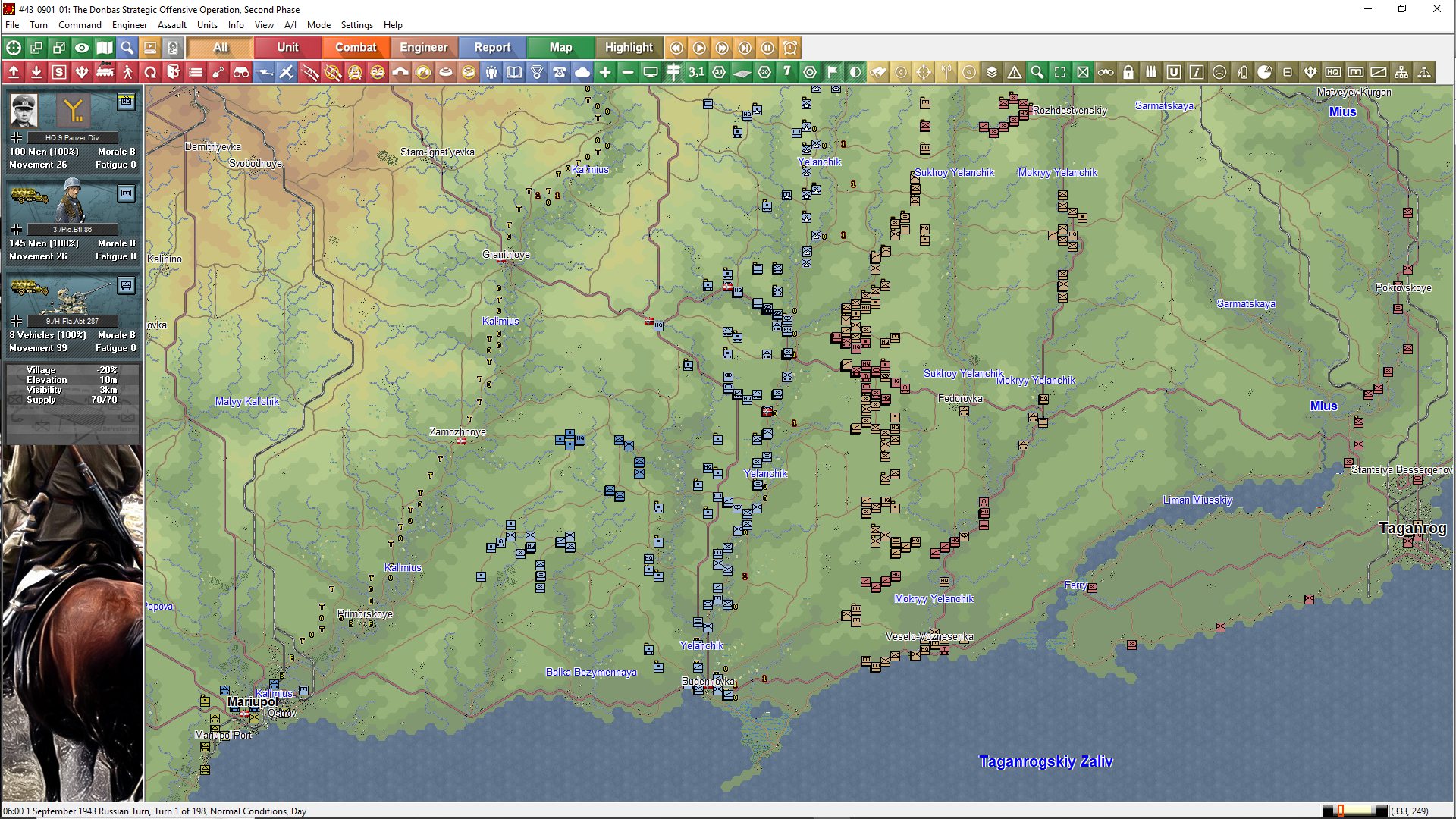Viewport: 1456px width, 819px height.
Task: Click the ammunition bullets icon
Action: coord(1151,72)
